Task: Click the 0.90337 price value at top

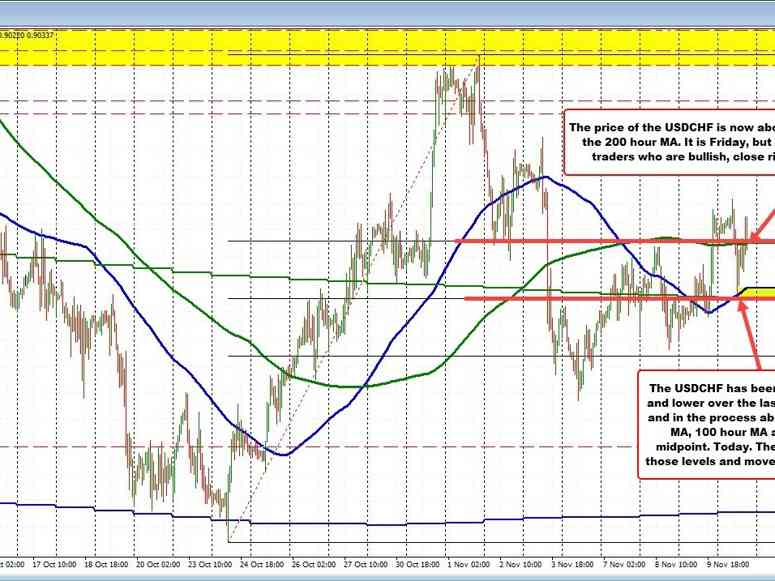Action: coord(41,35)
